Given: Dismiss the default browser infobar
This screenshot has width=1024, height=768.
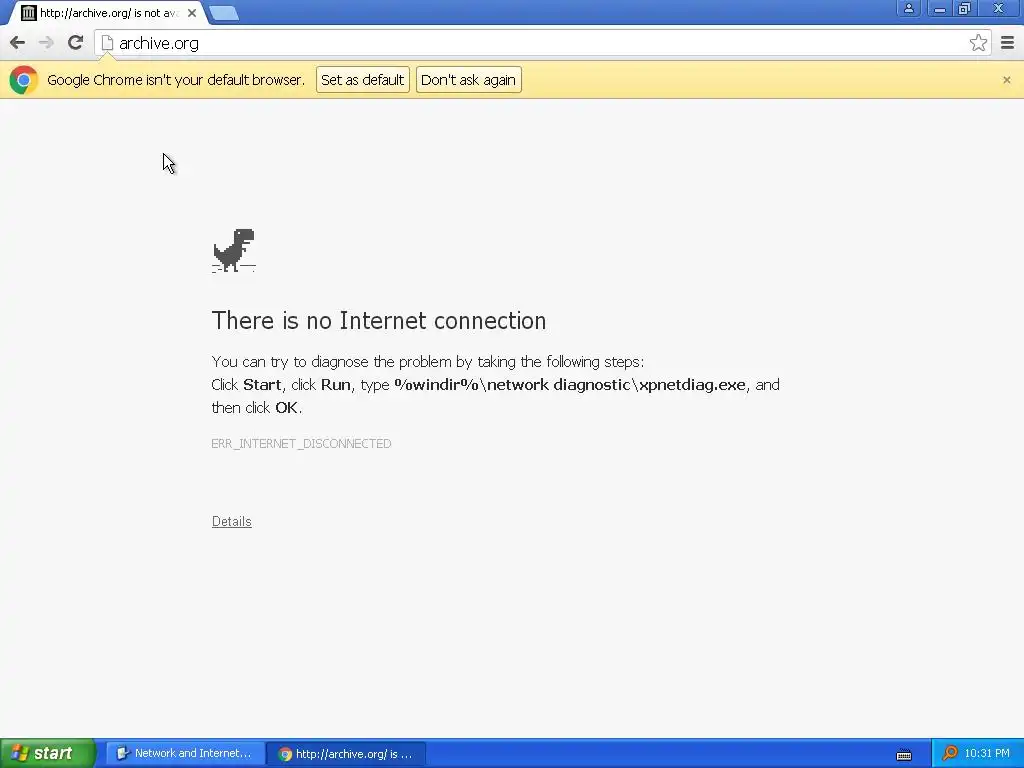Looking at the screenshot, I should click(1006, 80).
